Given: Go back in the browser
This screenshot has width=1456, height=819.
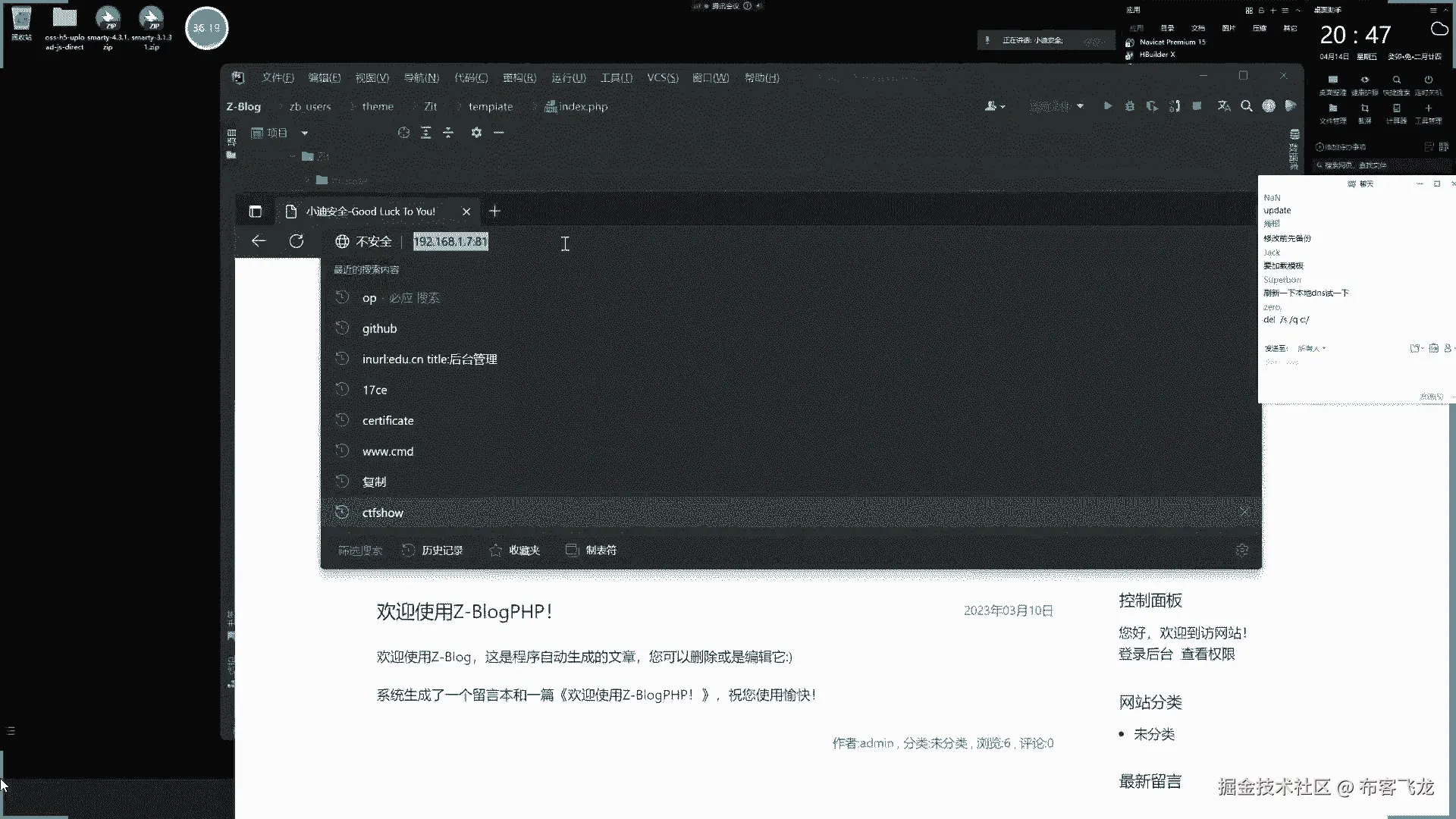Looking at the screenshot, I should [259, 241].
